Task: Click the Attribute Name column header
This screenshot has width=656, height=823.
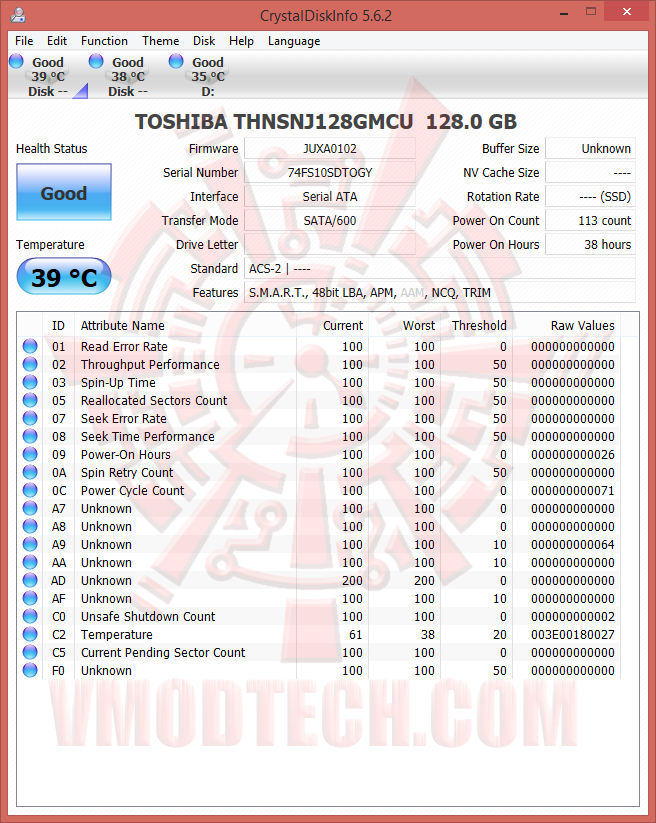Action: tap(185, 325)
